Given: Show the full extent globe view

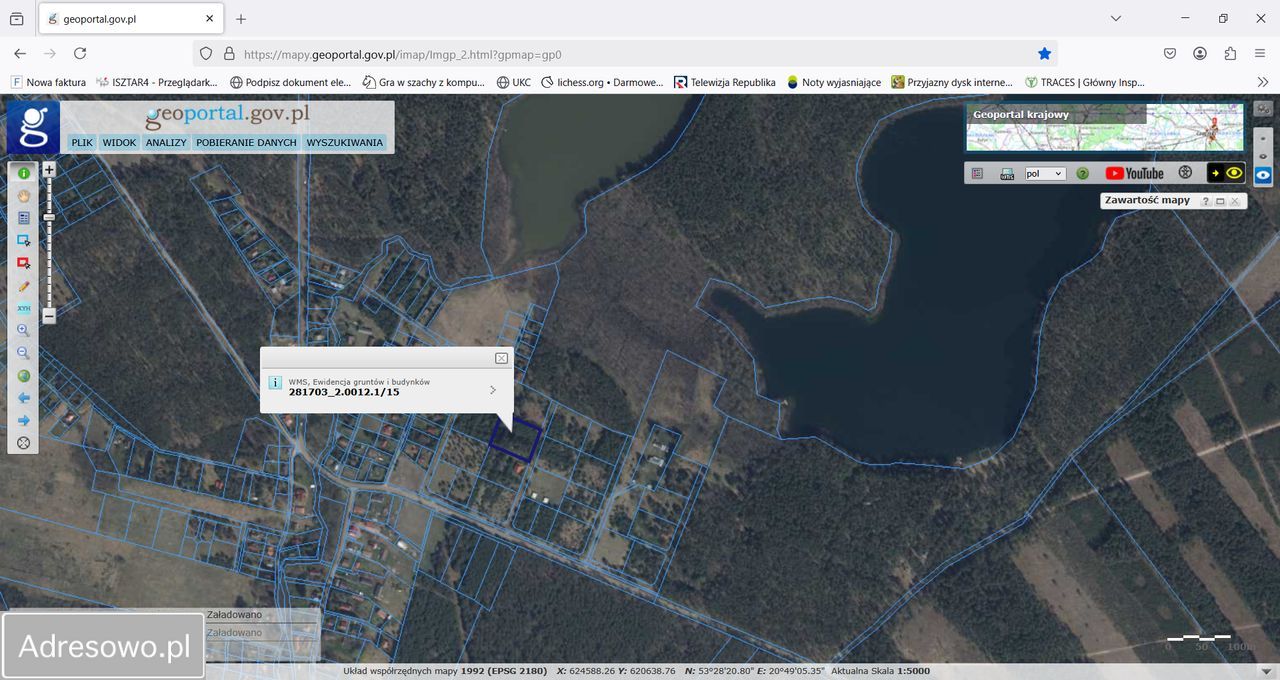Looking at the screenshot, I should pos(24,376).
